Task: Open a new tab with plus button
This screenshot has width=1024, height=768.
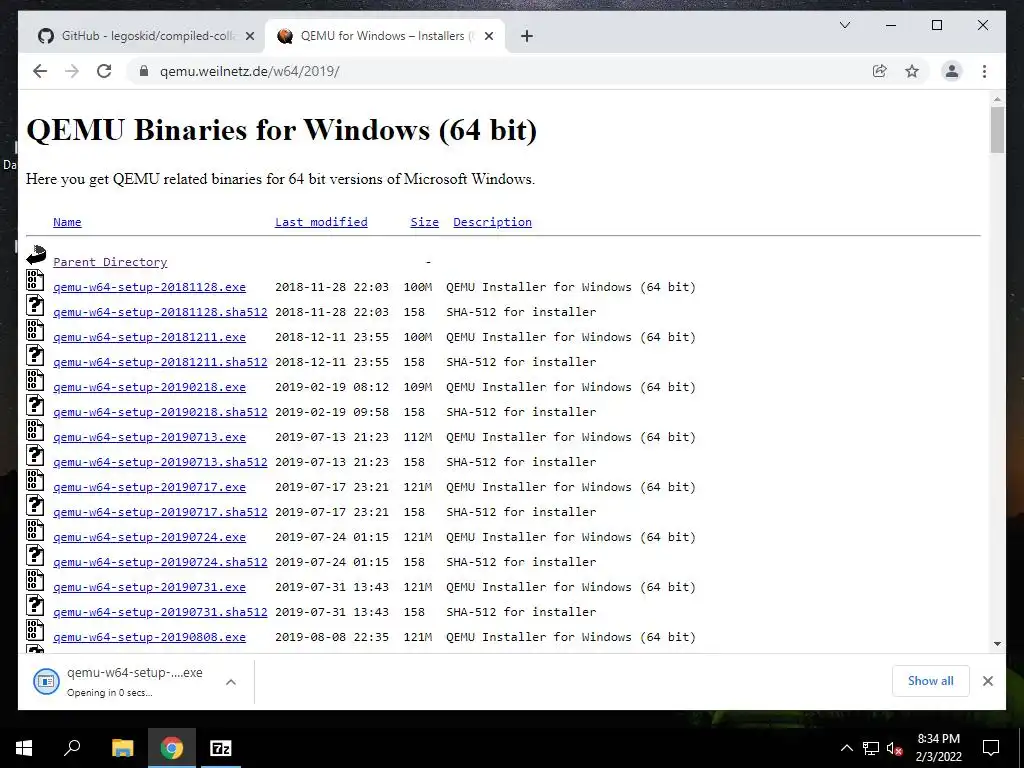Action: coord(527,36)
